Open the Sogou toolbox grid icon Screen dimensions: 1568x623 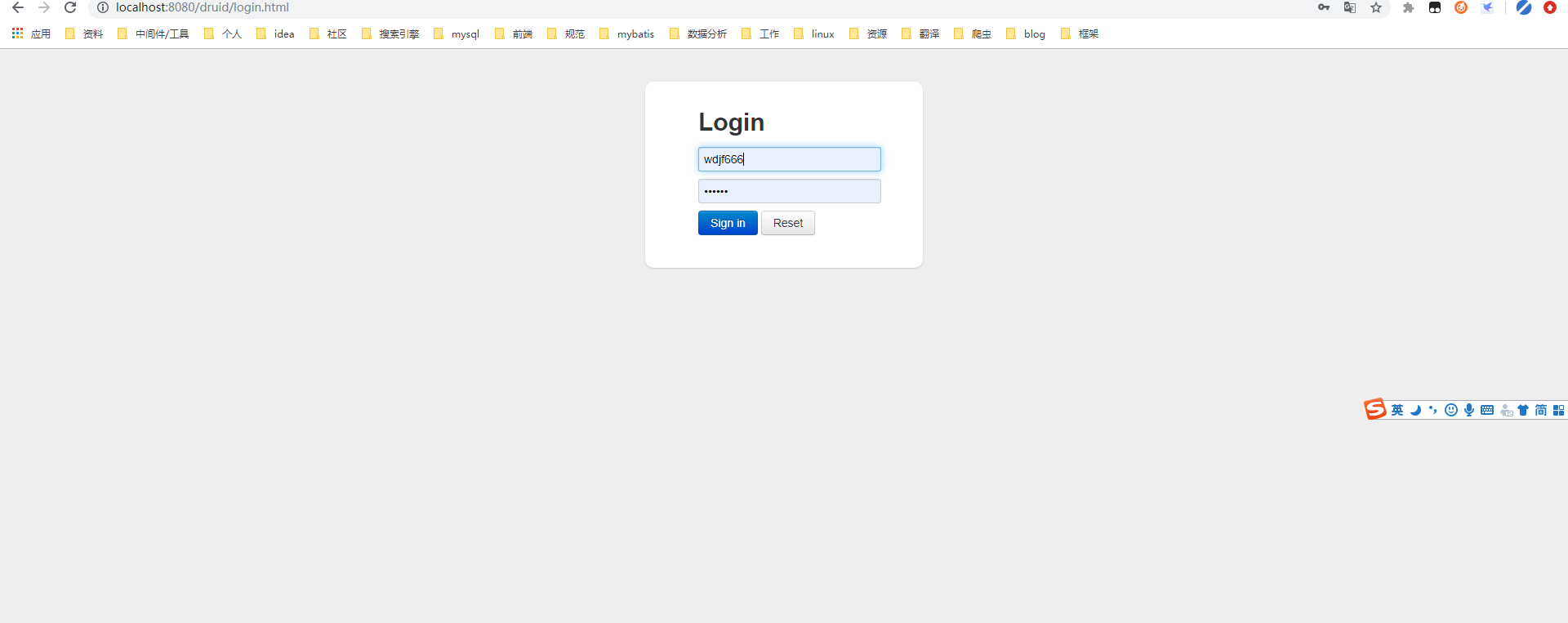(1559, 410)
